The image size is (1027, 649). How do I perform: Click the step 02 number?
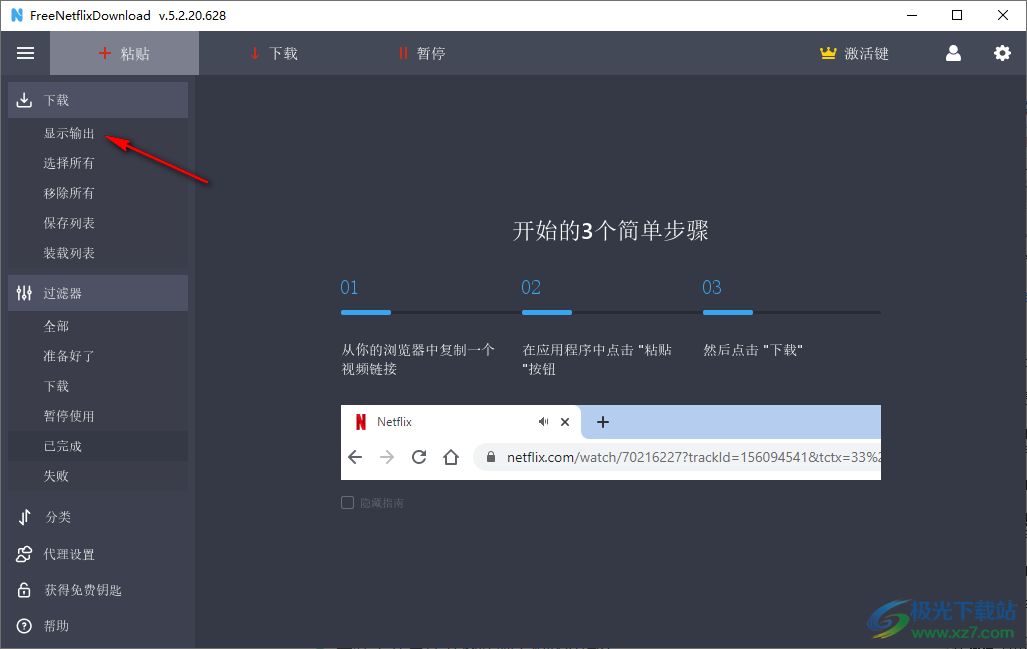531,287
